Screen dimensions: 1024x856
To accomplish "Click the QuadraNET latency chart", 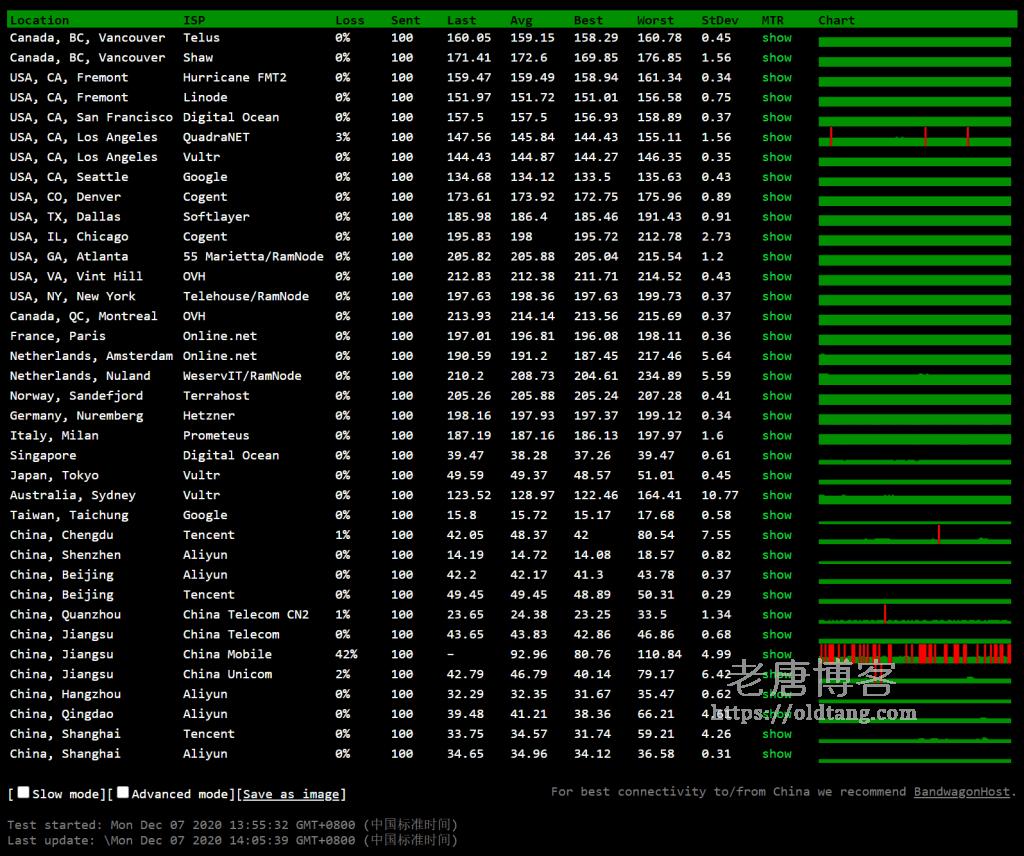I will 914,137.
